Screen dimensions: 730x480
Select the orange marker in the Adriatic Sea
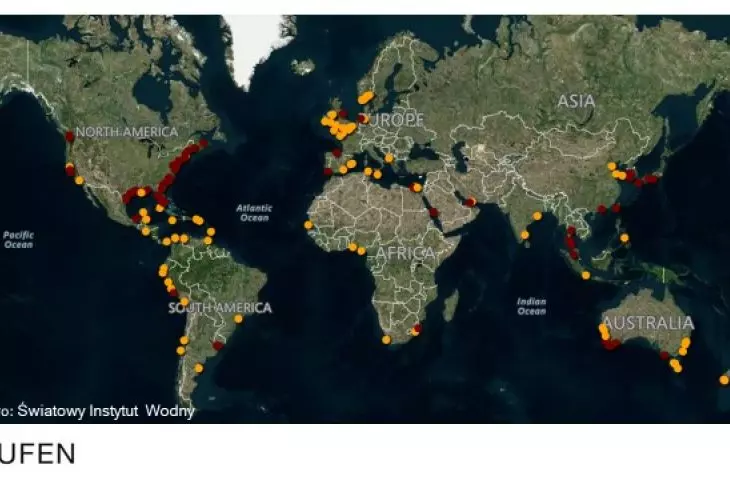click(x=389, y=159)
